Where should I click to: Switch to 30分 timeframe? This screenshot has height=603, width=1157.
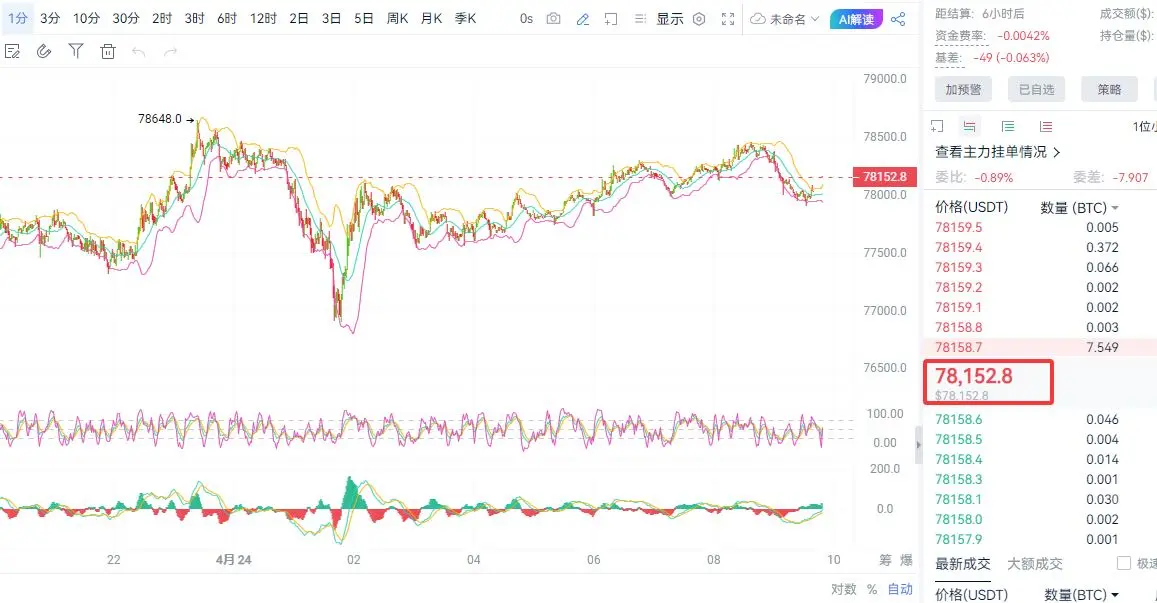[125, 18]
